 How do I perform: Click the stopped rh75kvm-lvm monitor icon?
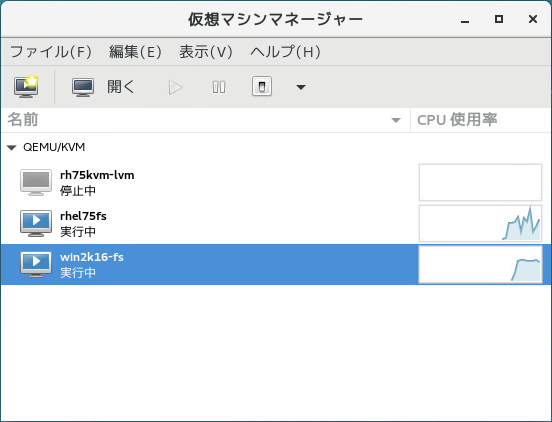(x=36, y=182)
